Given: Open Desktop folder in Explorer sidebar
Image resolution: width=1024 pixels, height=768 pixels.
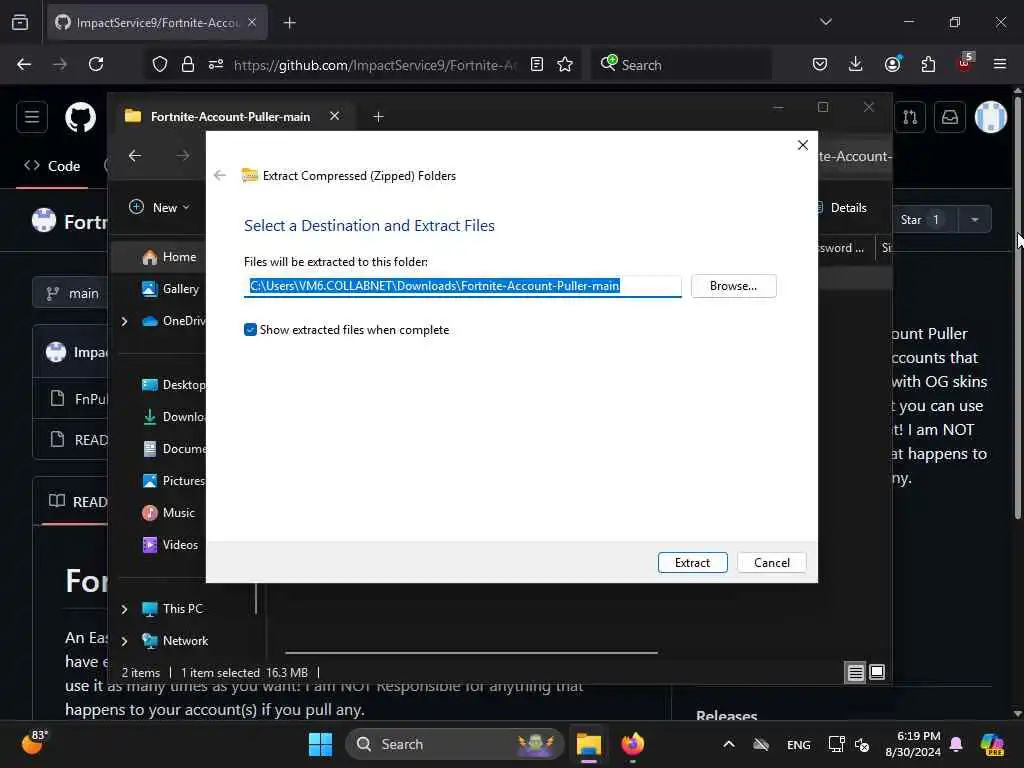Looking at the screenshot, I should coord(173,385).
